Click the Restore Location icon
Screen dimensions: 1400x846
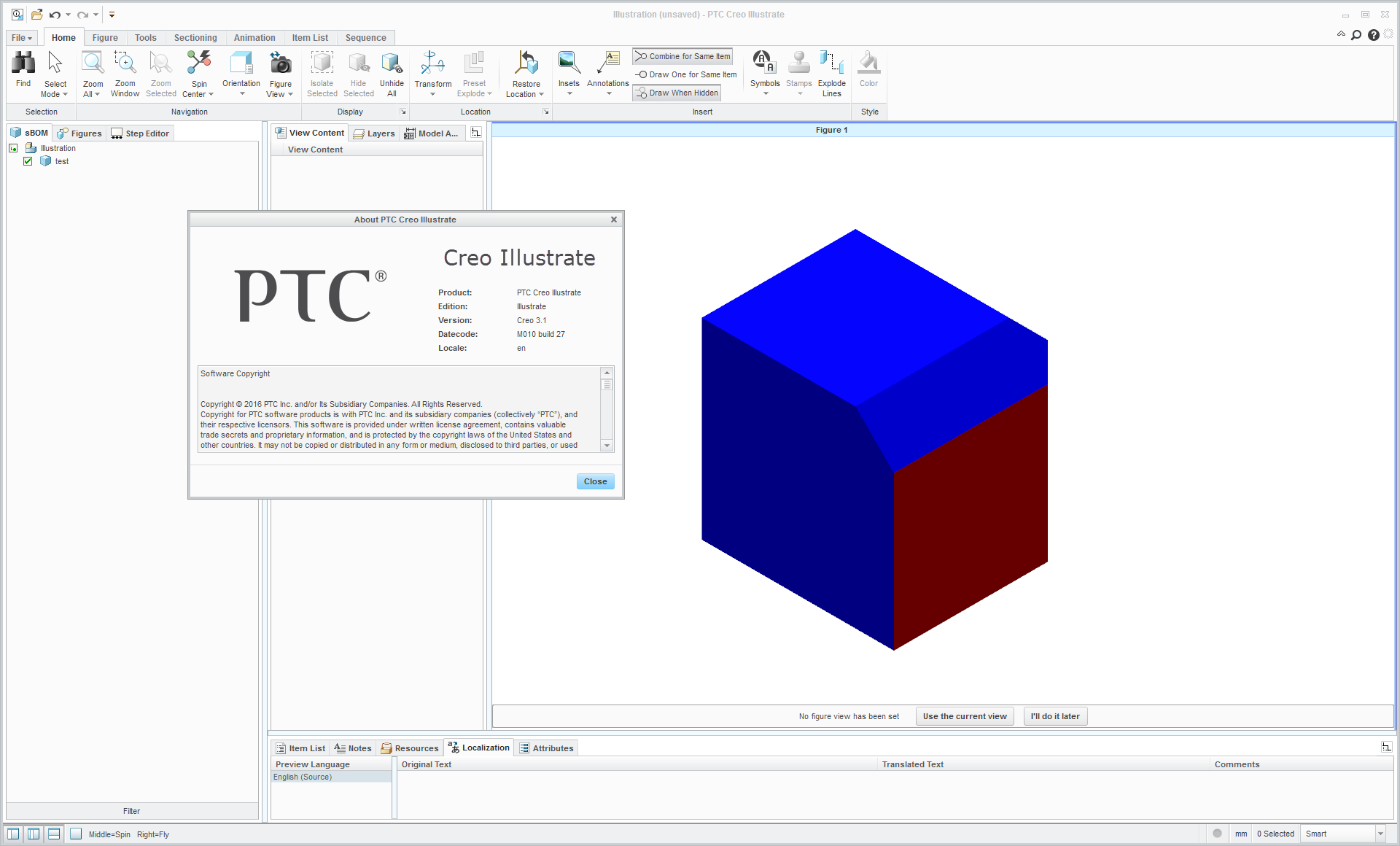(x=526, y=63)
